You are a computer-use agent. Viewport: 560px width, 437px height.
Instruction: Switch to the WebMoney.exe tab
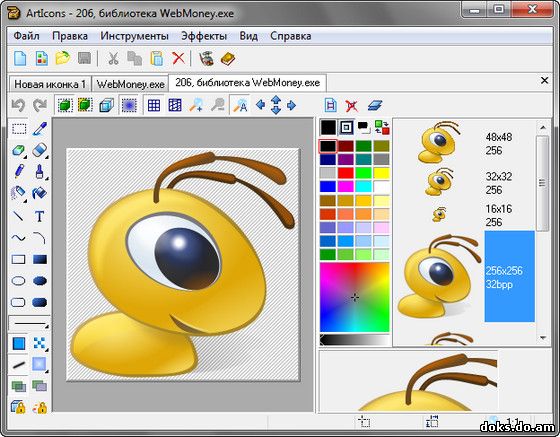(x=130, y=84)
